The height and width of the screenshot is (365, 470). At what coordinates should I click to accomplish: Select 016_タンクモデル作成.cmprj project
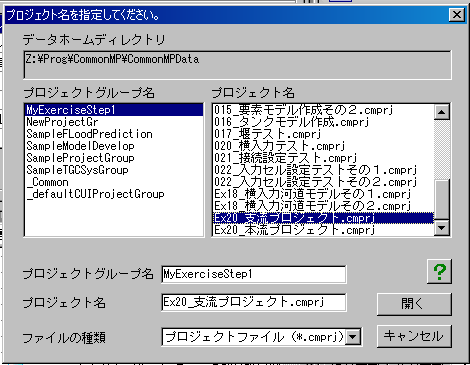pyautogui.click(x=323, y=122)
